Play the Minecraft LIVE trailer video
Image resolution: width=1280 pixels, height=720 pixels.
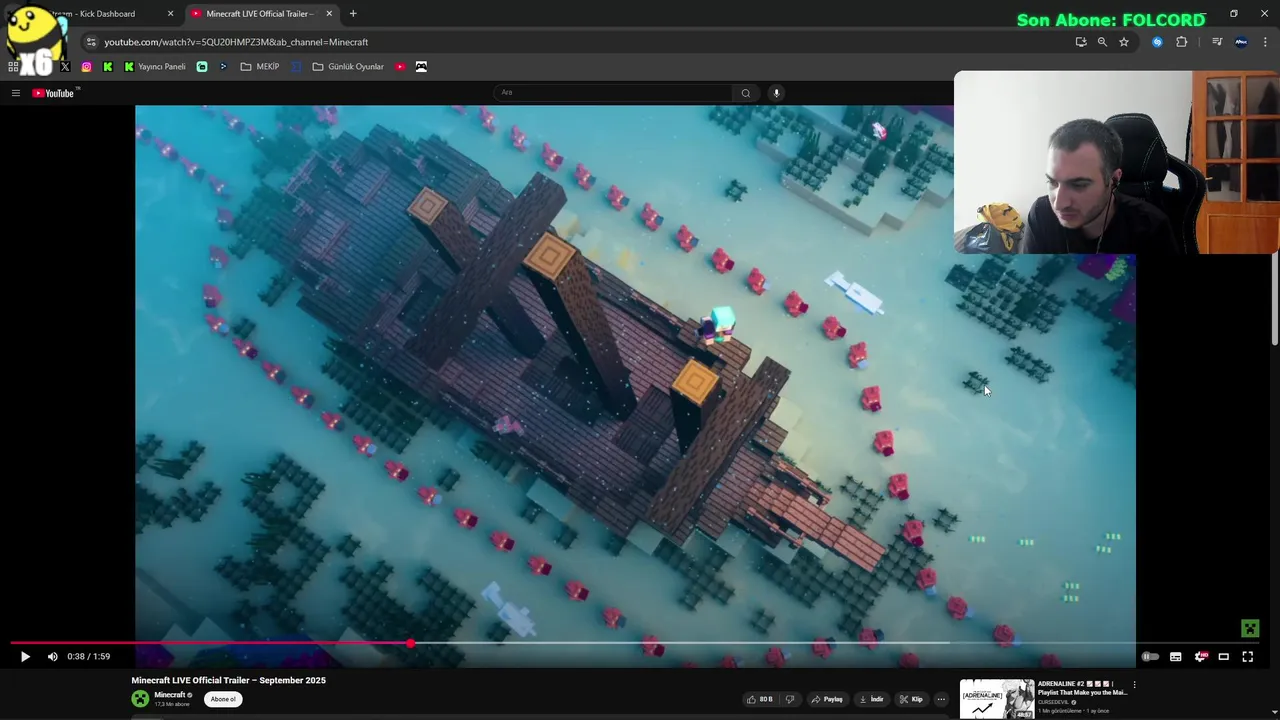(x=25, y=656)
